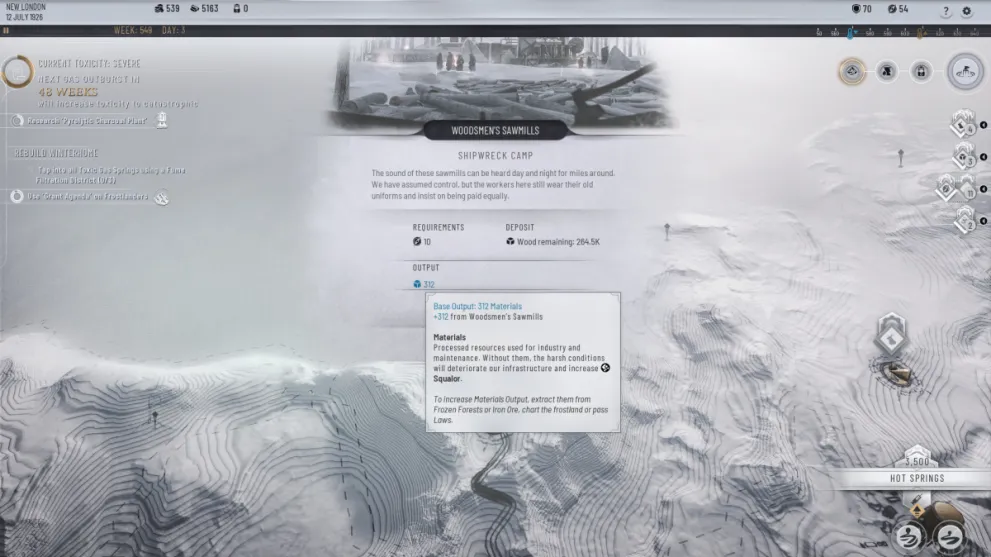
Task: Open the help question mark icon
Action: click(x=945, y=11)
